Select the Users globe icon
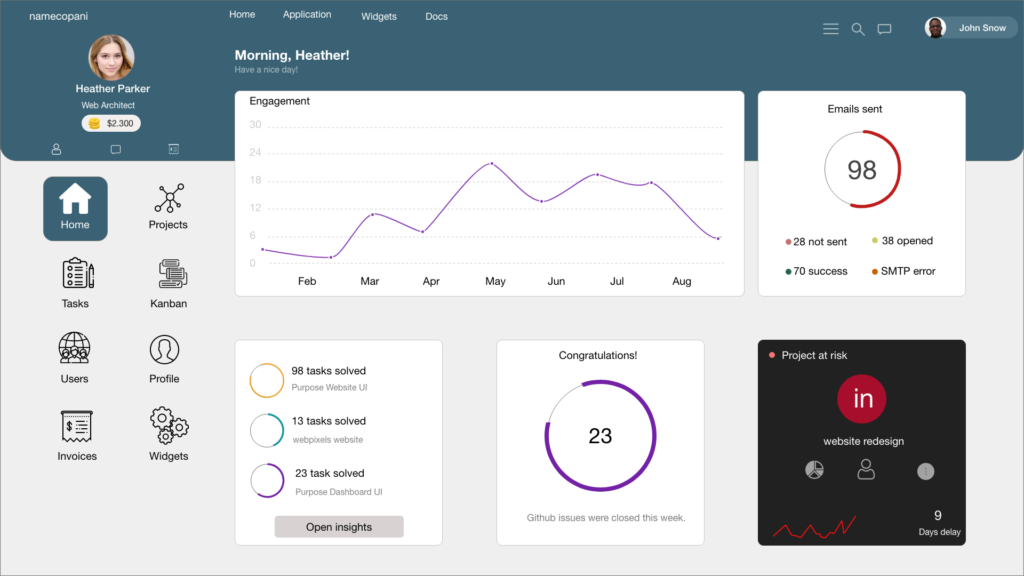1024x576 pixels. [74, 347]
